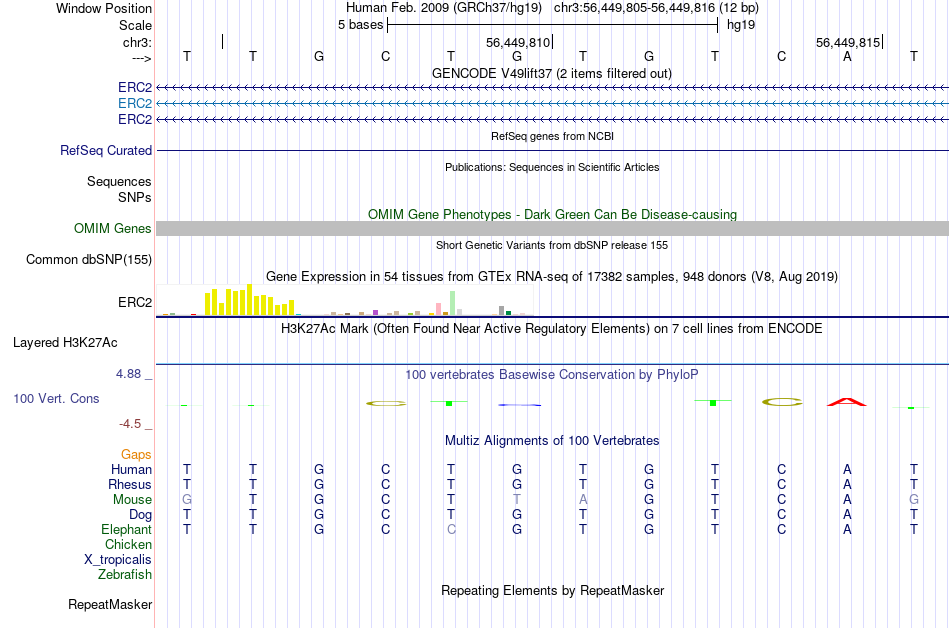
Task: Click the faded C mismatch in the Elephant row
Action: click(x=451, y=529)
